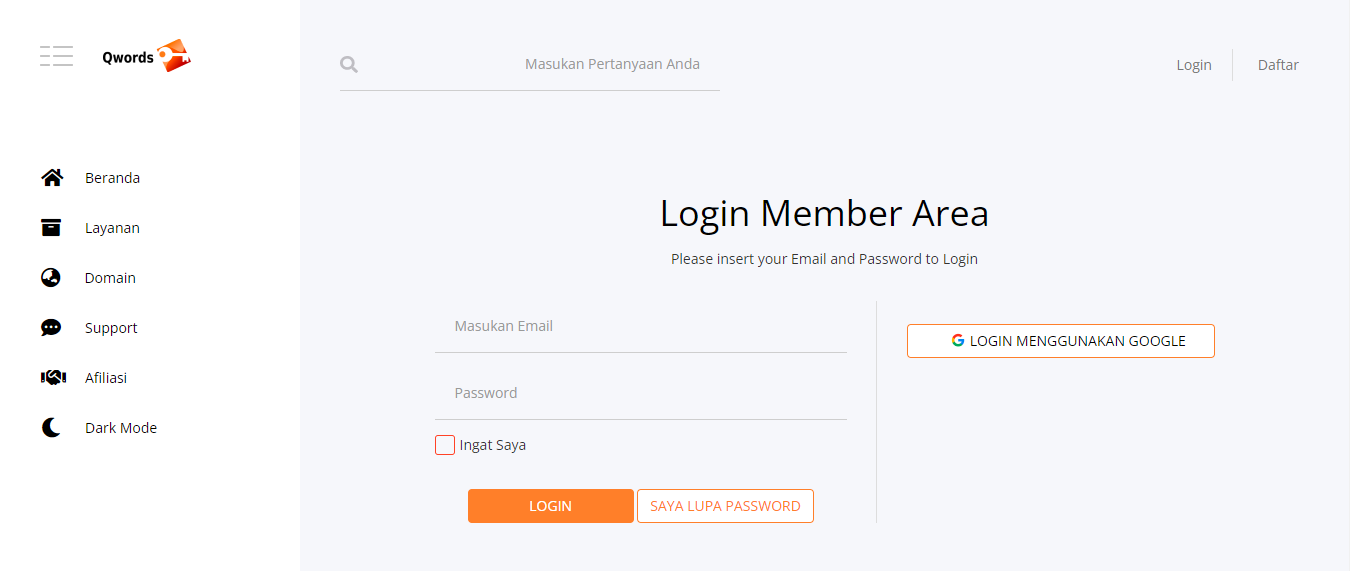This screenshot has height=571, width=1350.
Task: Click the Support chat bubble icon
Action: pyautogui.click(x=51, y=328)
